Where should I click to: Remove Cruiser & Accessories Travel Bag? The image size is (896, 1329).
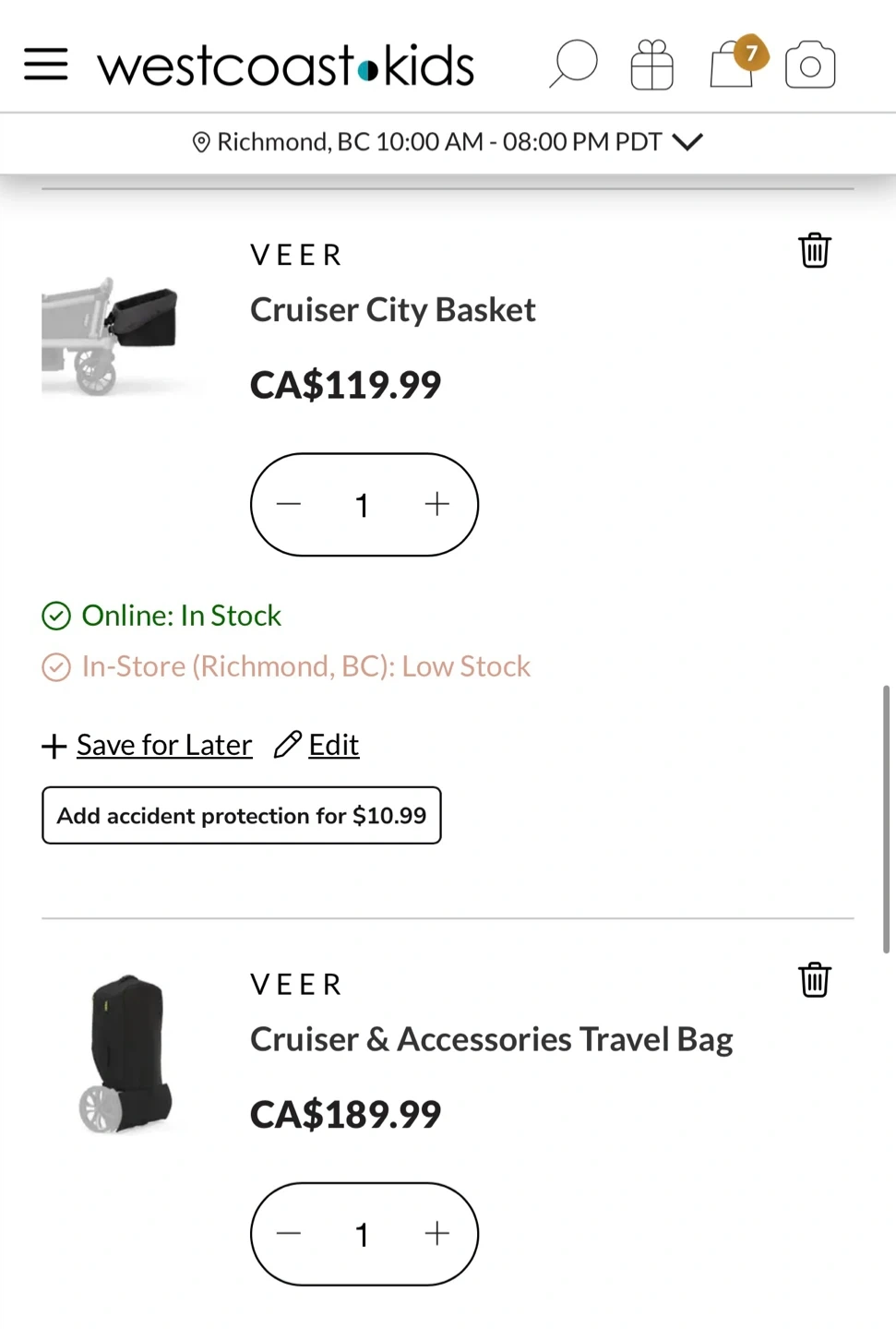point(814,980)
